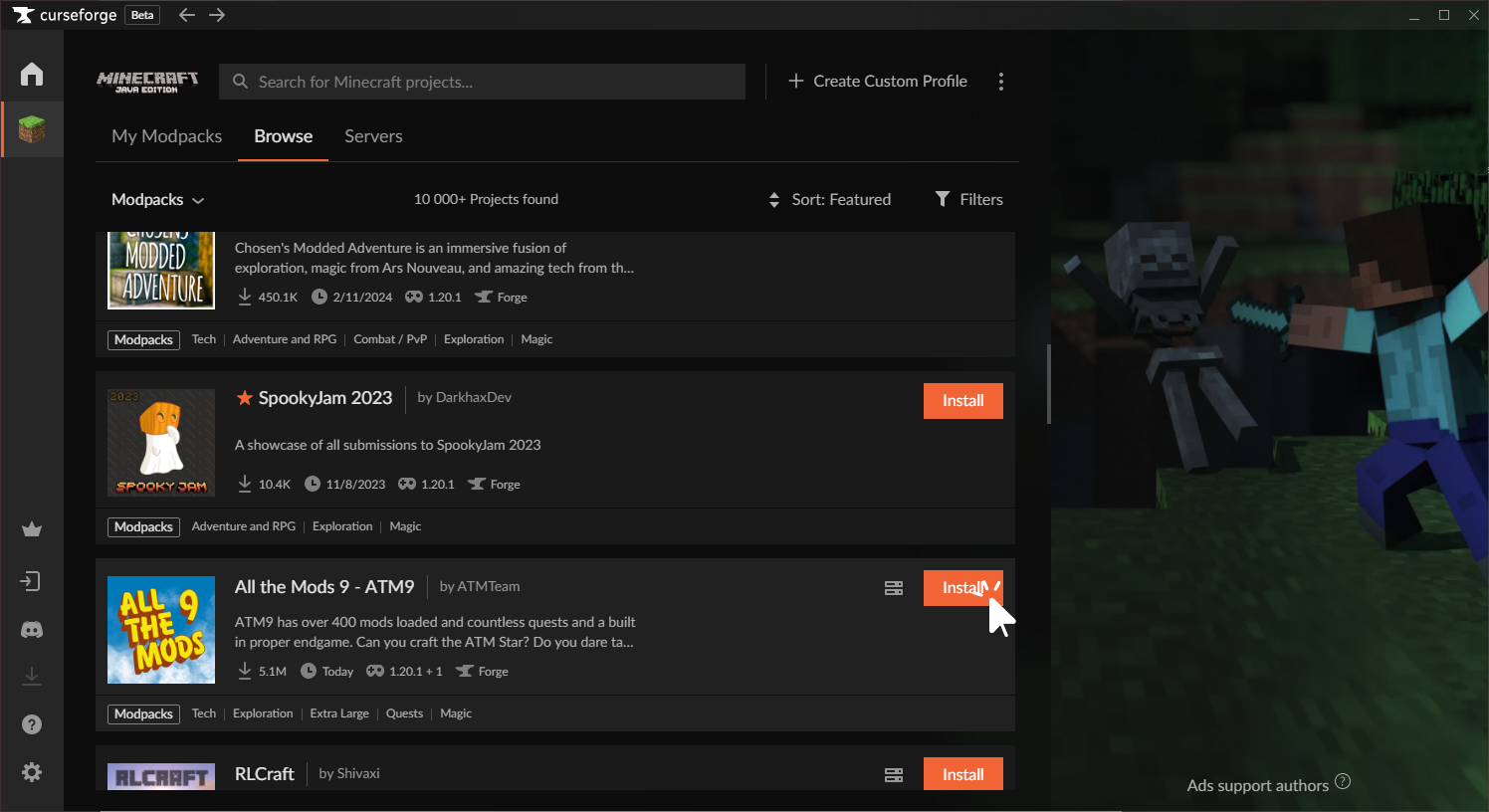Click the Modpacks tag on SpookyJam row

point(143,526)
